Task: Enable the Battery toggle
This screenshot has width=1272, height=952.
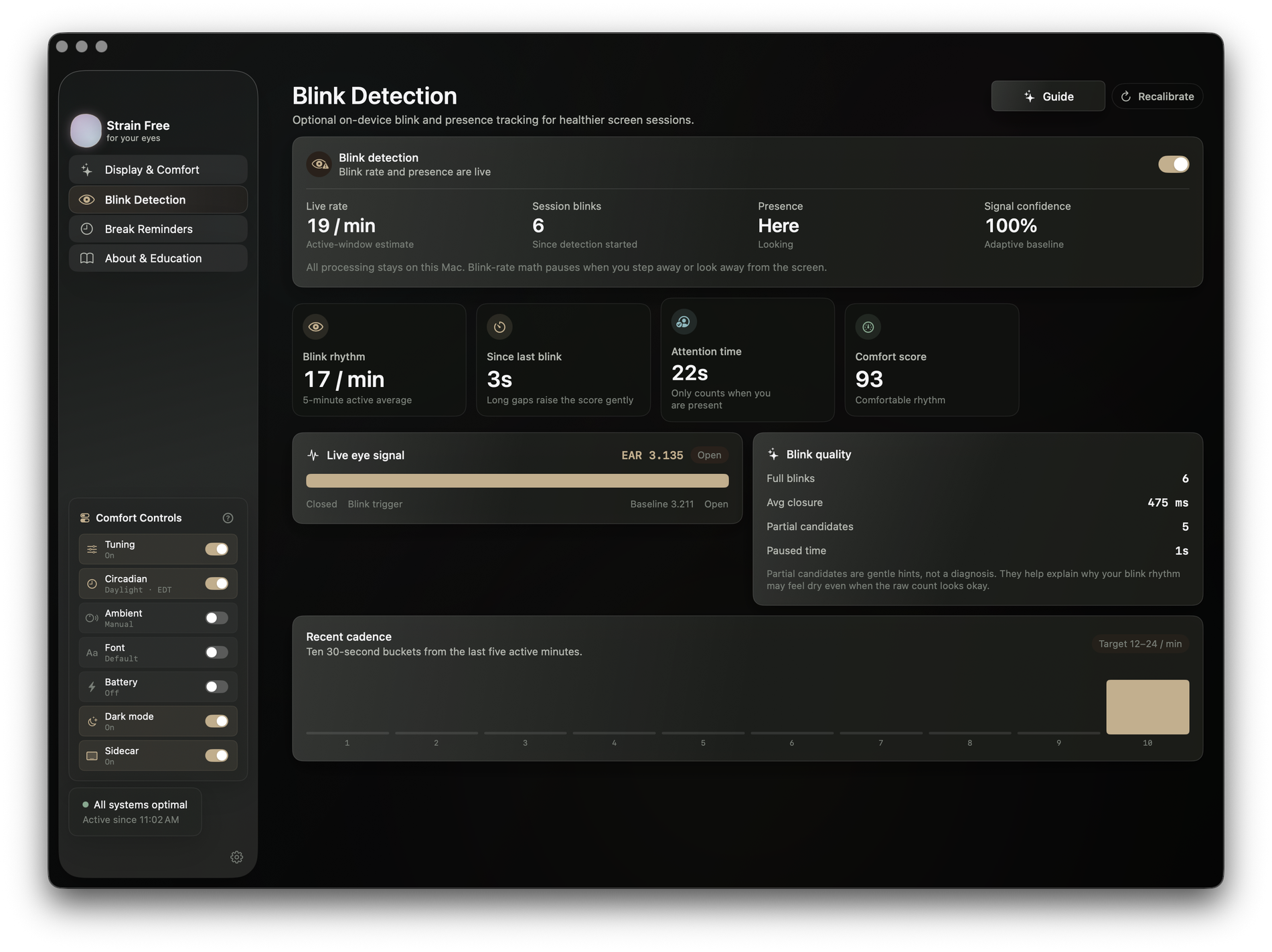Action: click(217, 687)
